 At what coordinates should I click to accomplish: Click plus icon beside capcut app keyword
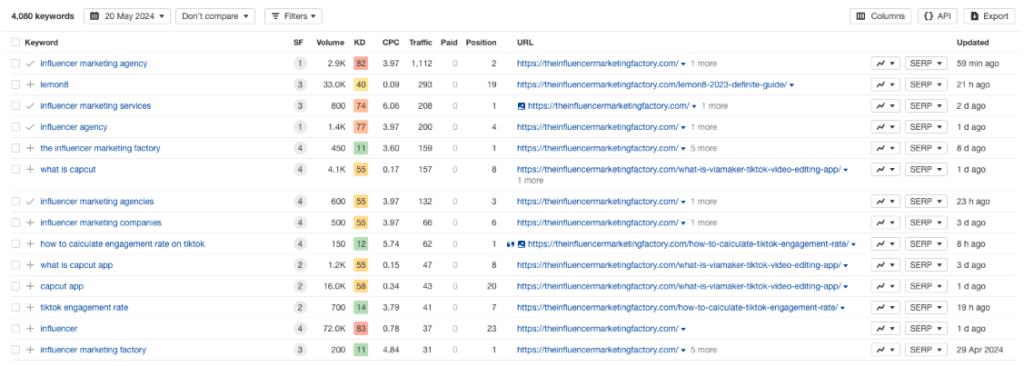pos(30,286)
